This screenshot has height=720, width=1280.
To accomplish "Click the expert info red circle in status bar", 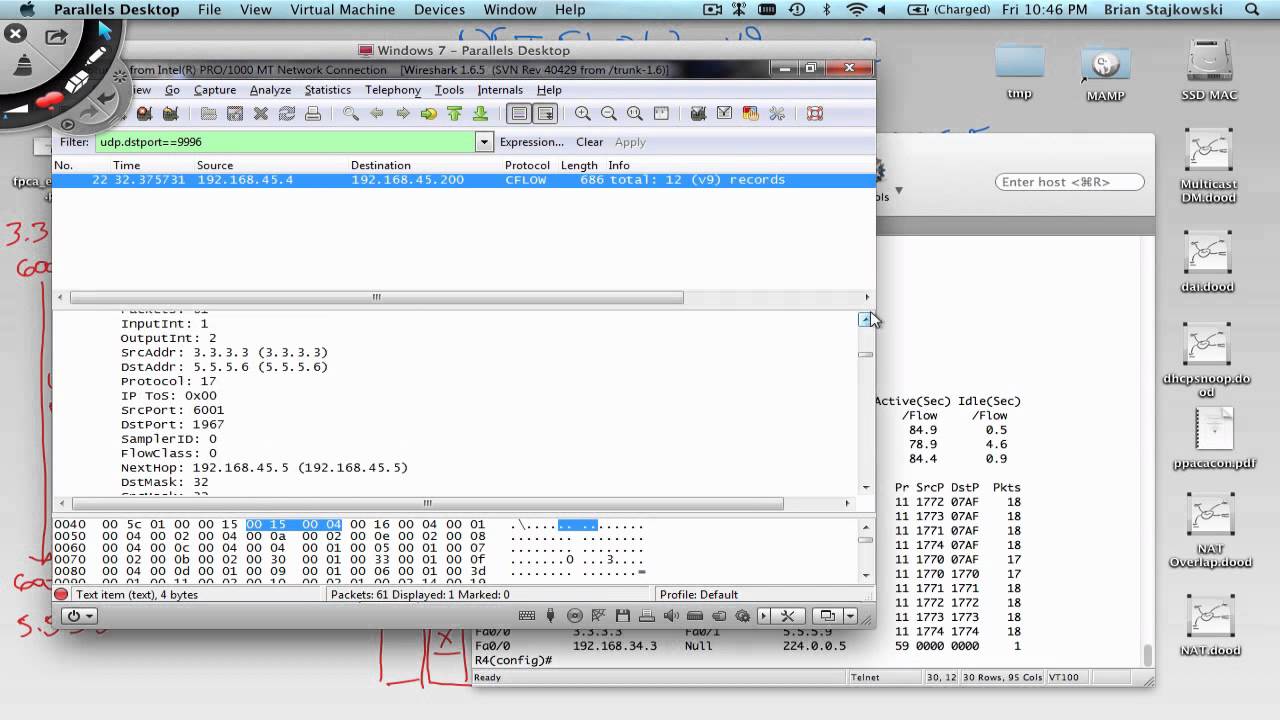I will coord(62,594).
